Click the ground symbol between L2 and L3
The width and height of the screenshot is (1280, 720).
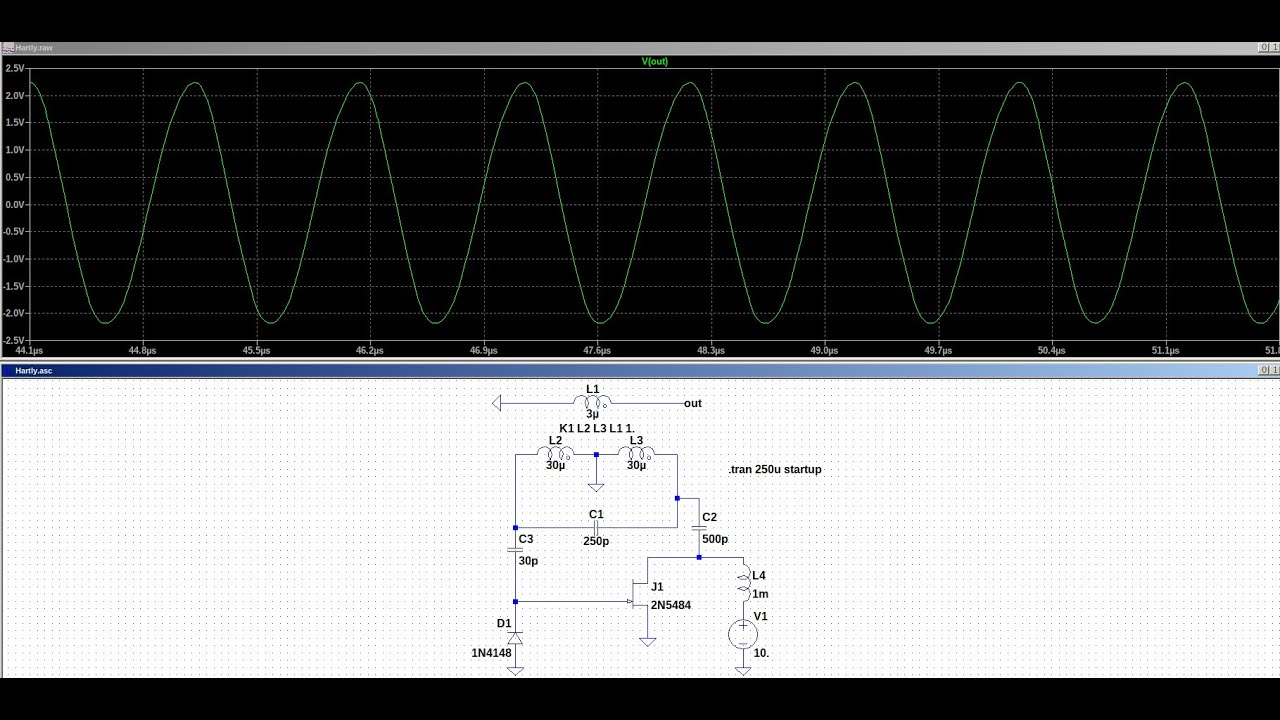tap(596, 487)
